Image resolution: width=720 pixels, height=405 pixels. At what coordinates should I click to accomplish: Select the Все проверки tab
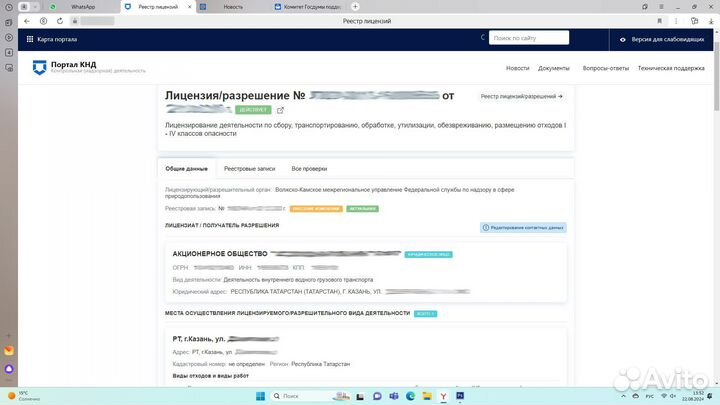[x=309, y=169]
